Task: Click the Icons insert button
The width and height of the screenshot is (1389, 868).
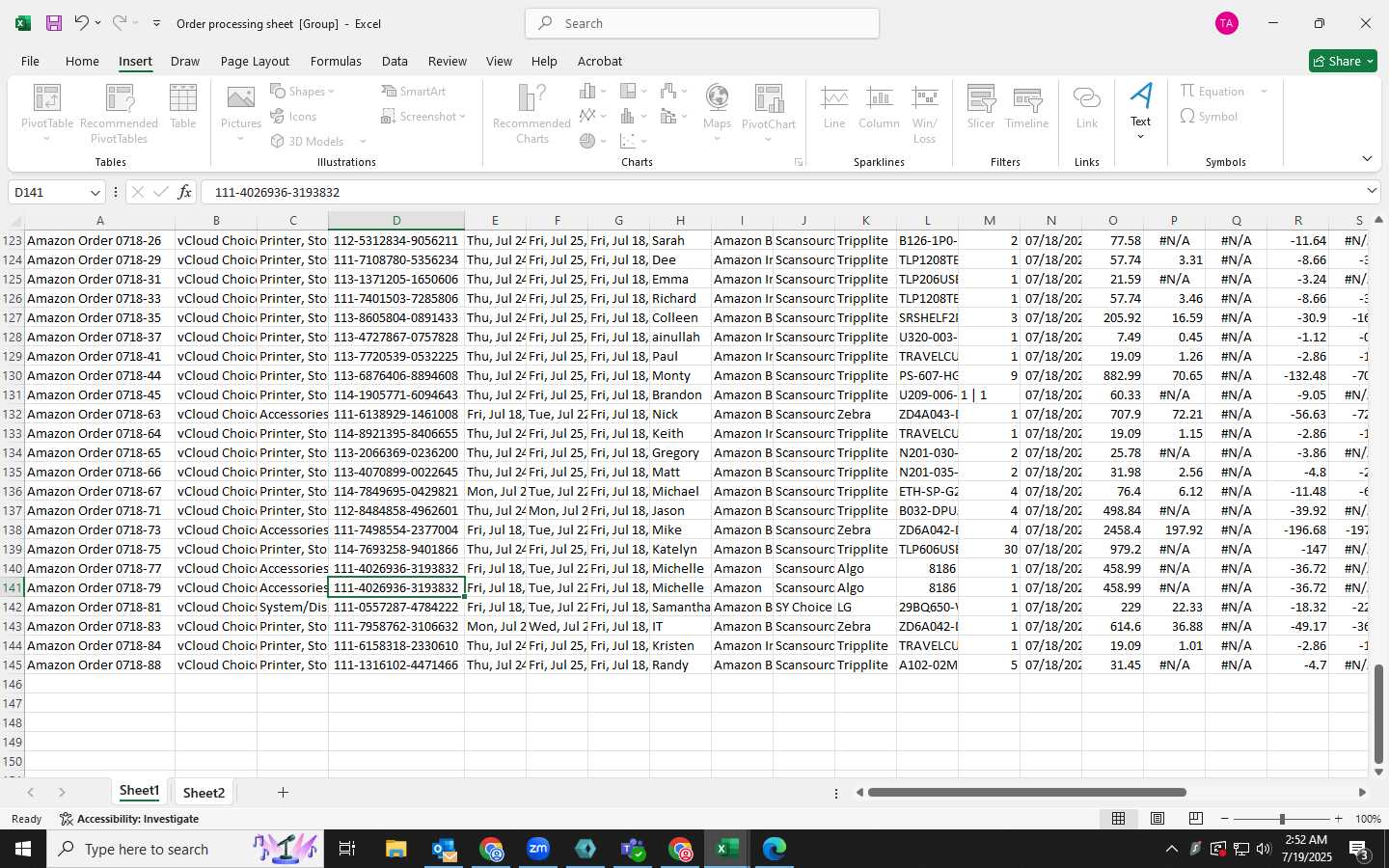Action: [293, 116]
